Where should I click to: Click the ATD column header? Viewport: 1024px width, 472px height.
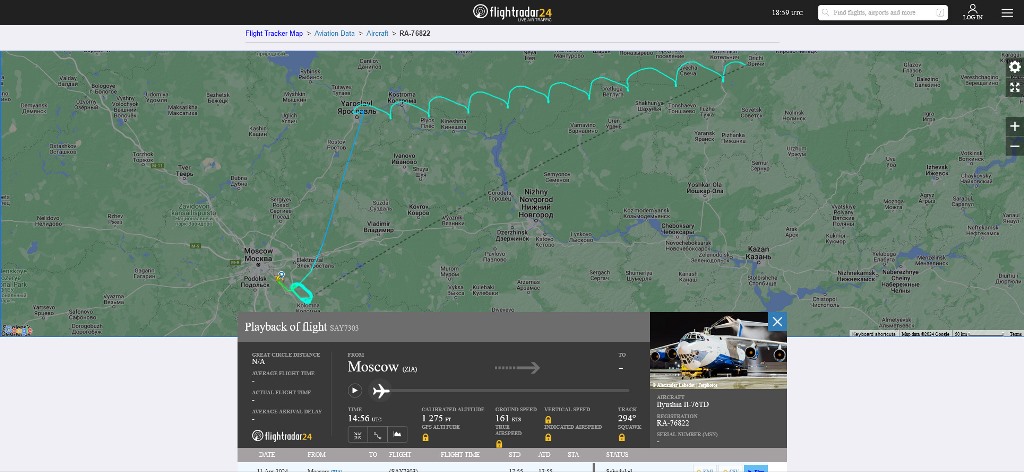click(543, 454)
